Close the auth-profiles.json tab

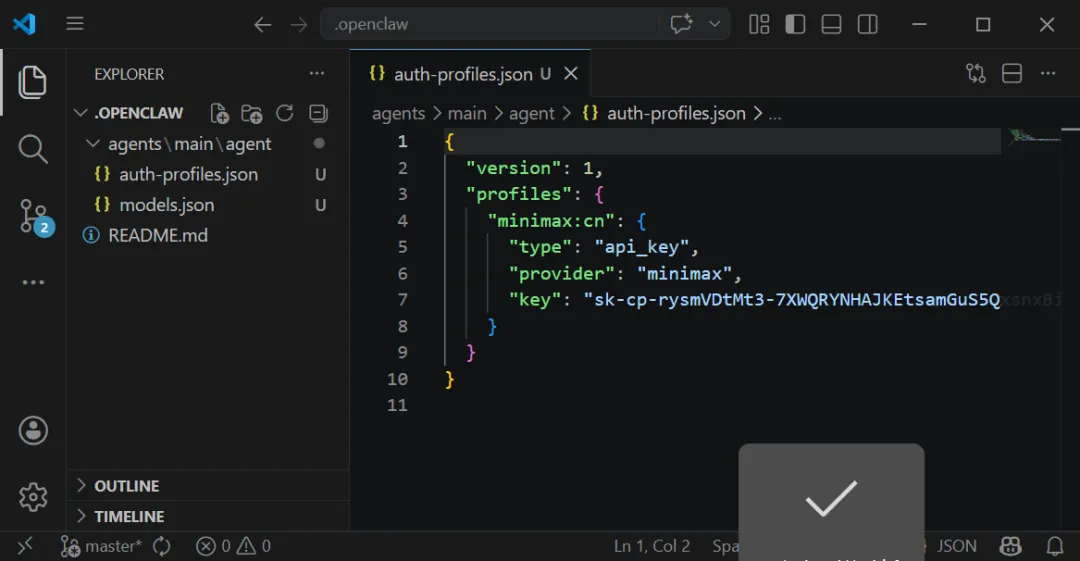point(571,74)
